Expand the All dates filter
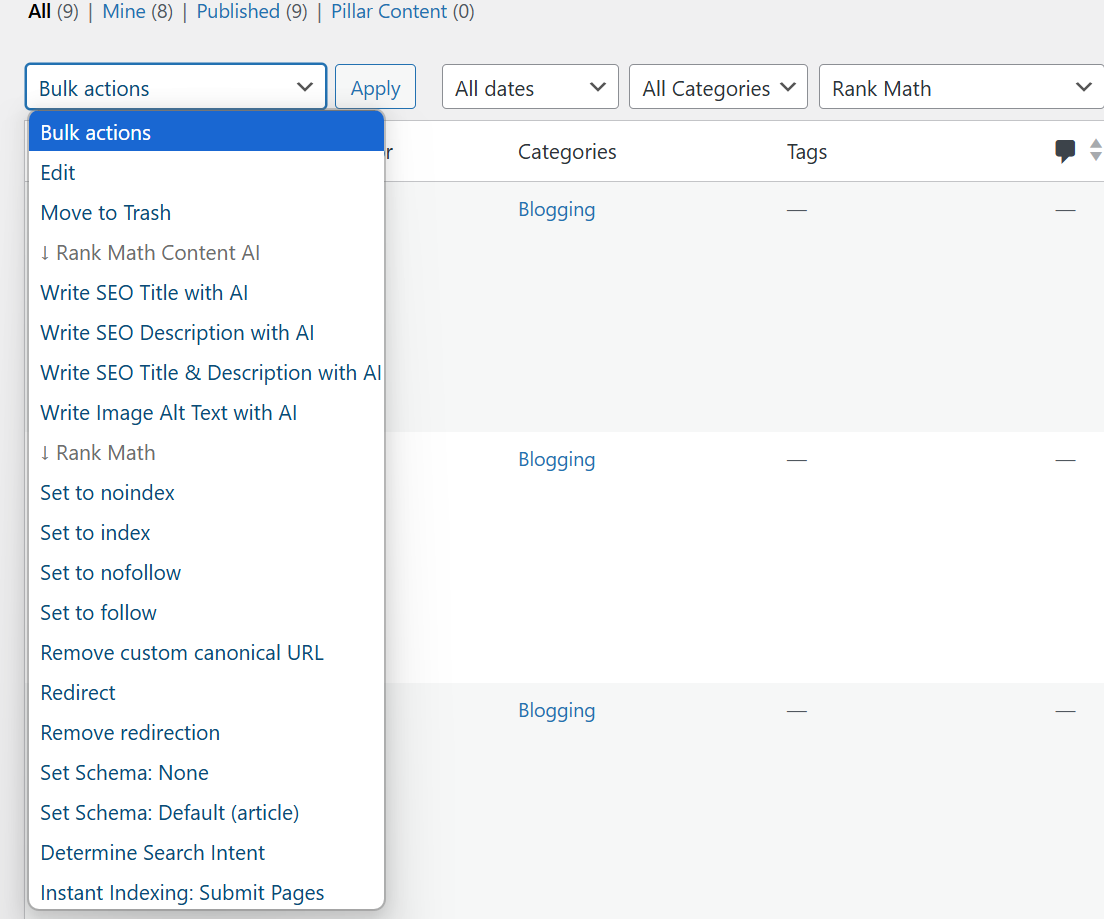This screenshot has height=919, width=1104. click(x=530, y=88)
